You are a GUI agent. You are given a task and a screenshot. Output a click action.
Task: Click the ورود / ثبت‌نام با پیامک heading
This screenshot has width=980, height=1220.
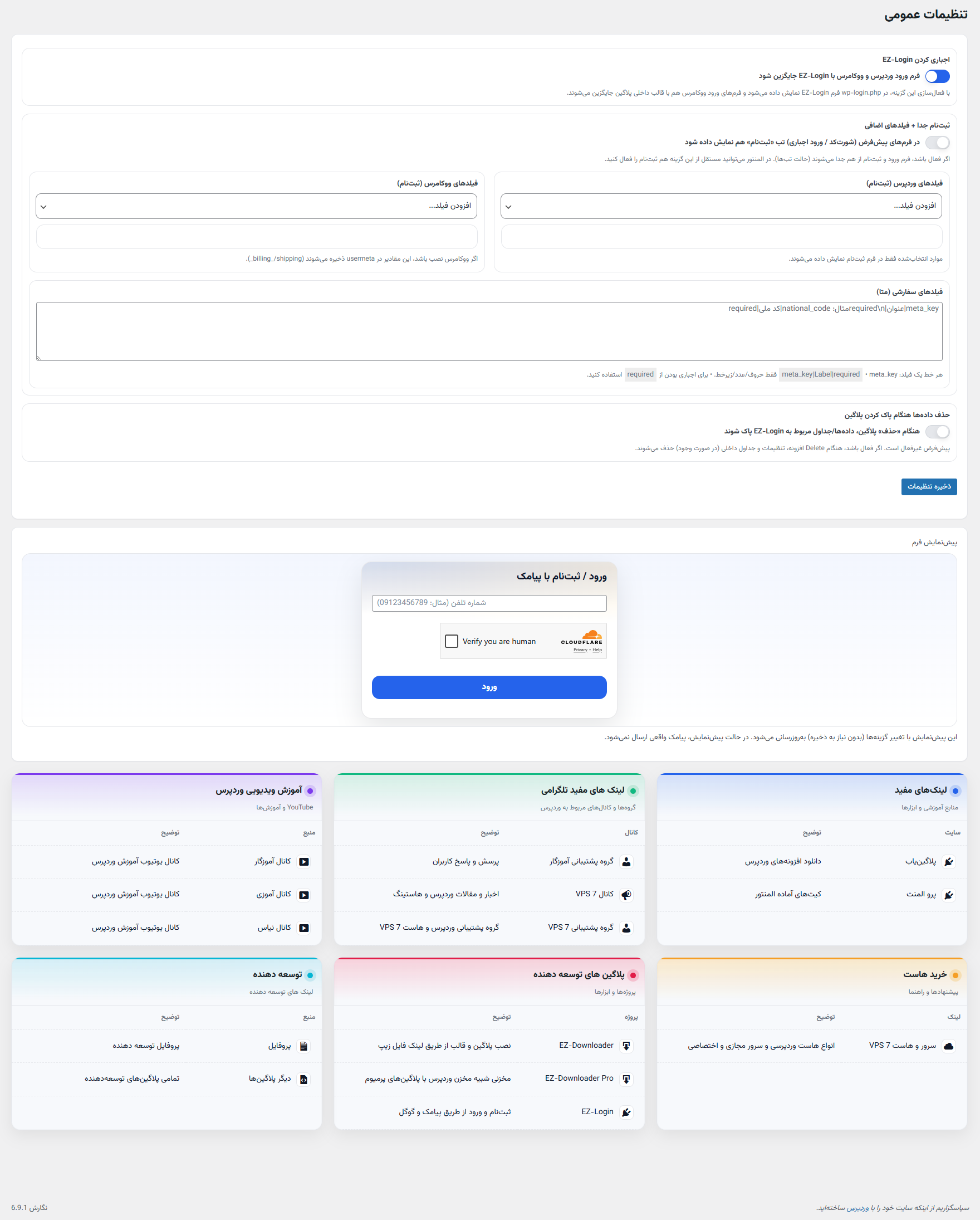[x=561, y=577]
